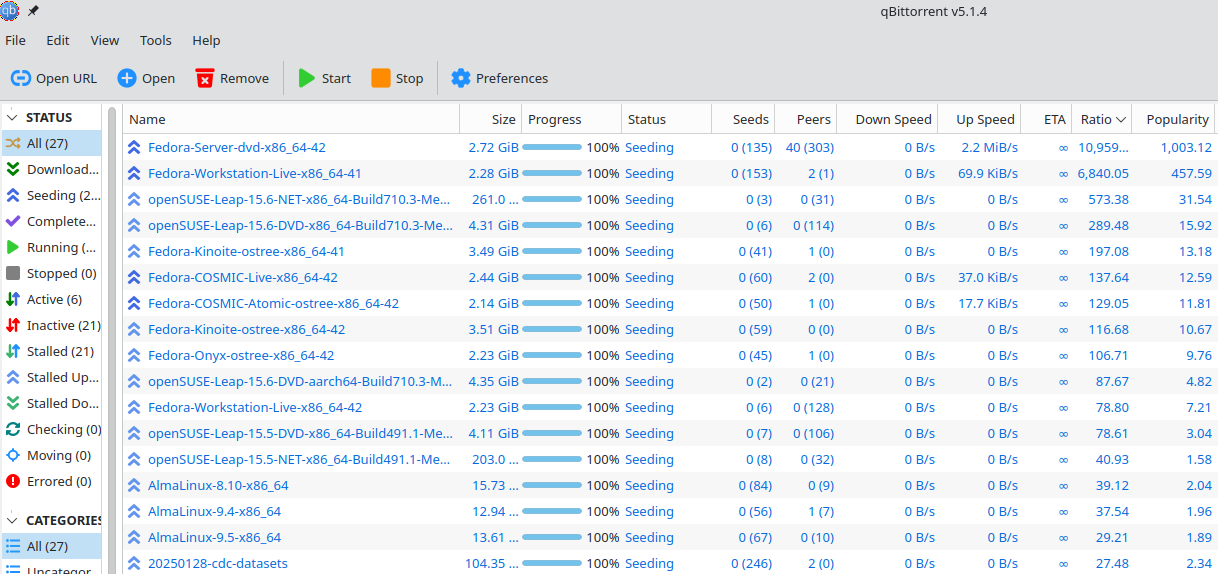Select the AlmaLinux-8.10-x86_64 torrent row
This screenshot has width=1218, height=574.
pyautogui.click(x=218, y=485)
